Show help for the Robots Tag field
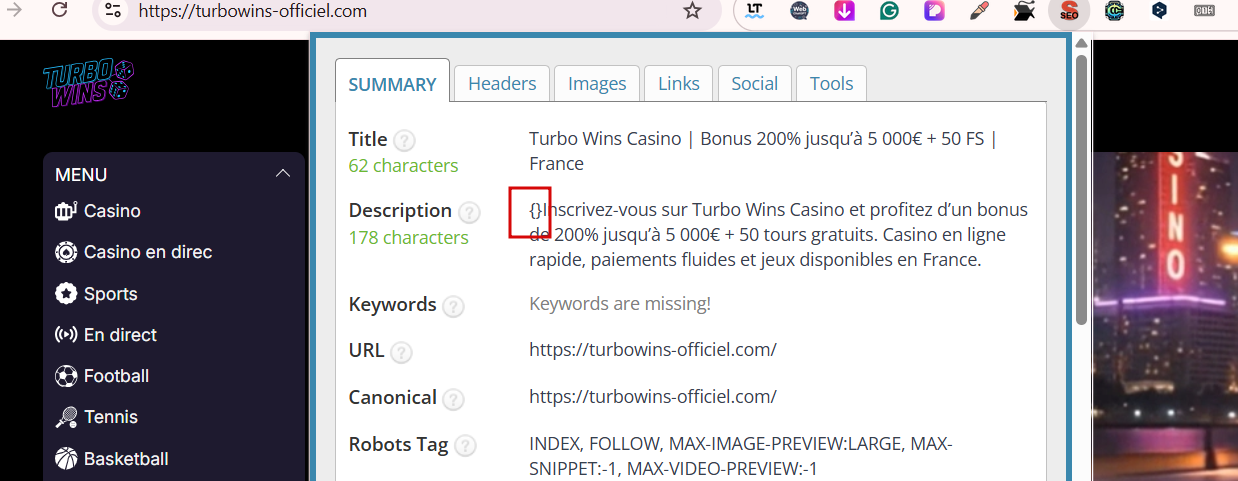This screenshot has height=481, width=1238. pyautogui.click(x=465, y=446)
